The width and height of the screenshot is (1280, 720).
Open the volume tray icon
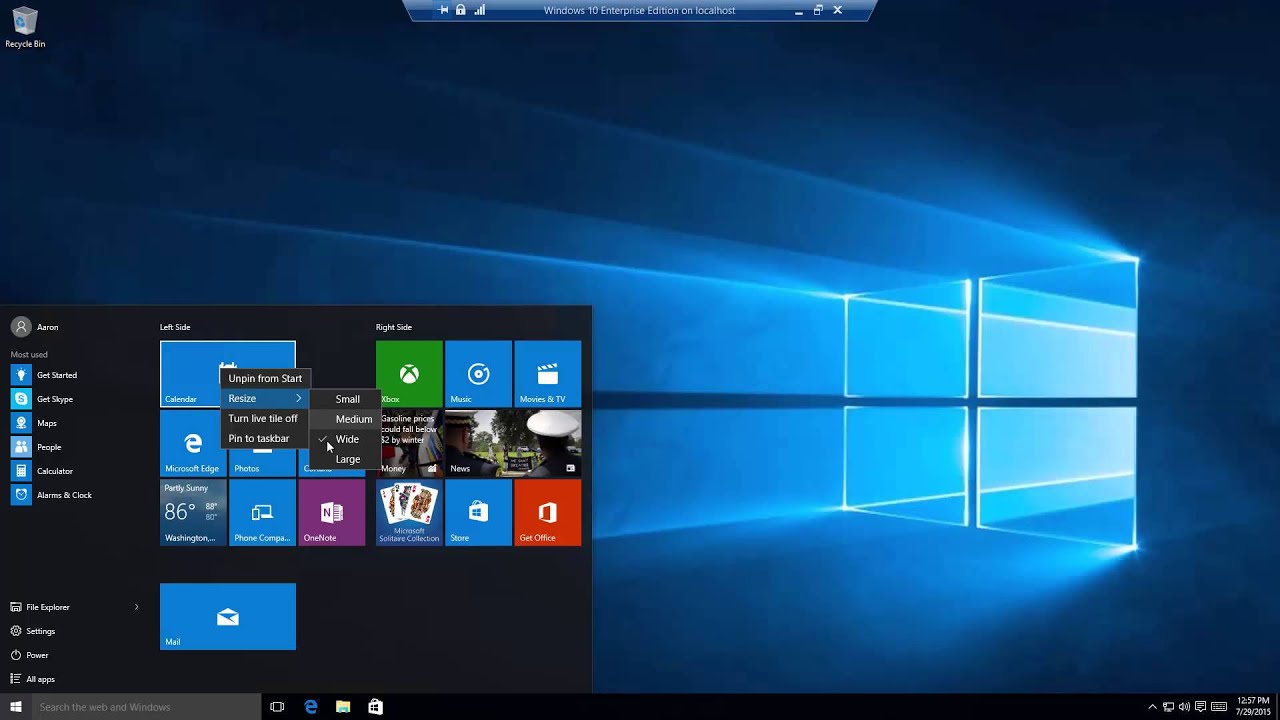1184,707
